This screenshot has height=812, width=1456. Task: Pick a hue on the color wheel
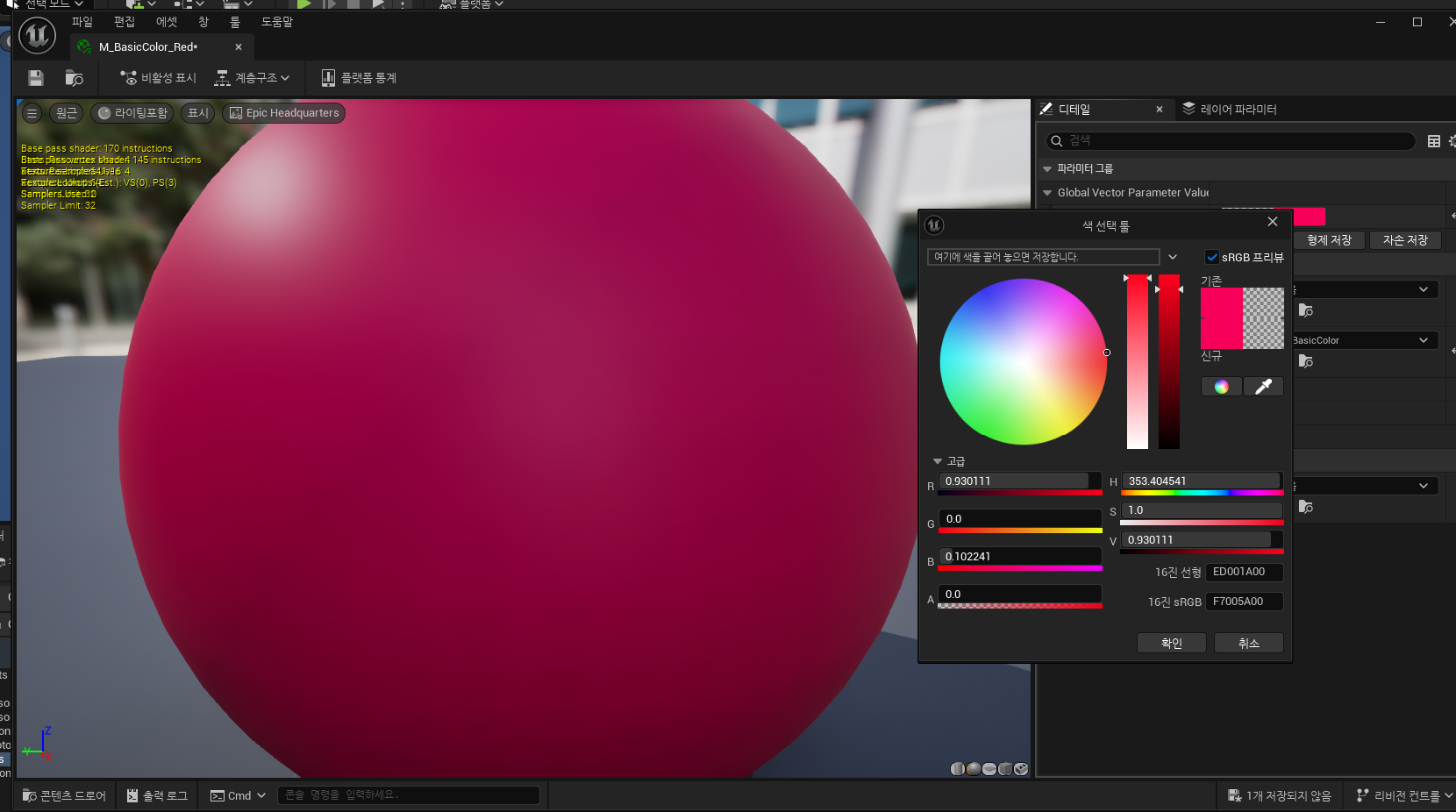[1023, 361]
